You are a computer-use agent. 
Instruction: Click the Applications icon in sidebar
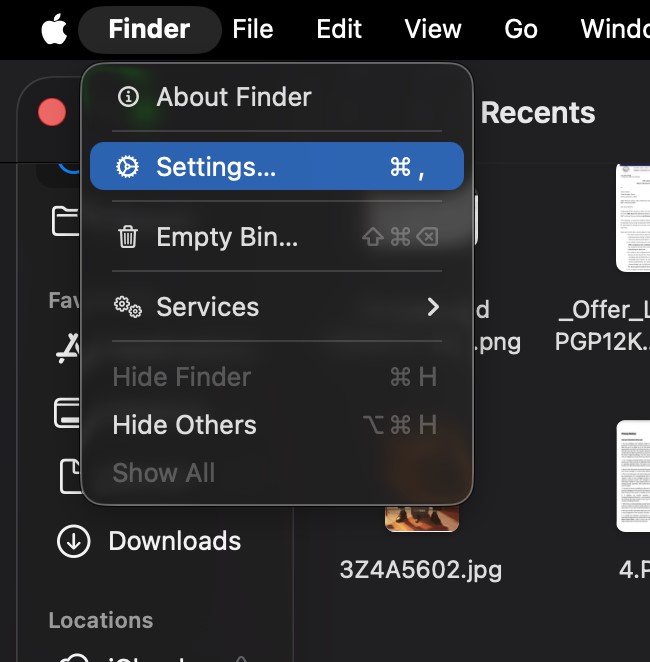pos(68,348)
